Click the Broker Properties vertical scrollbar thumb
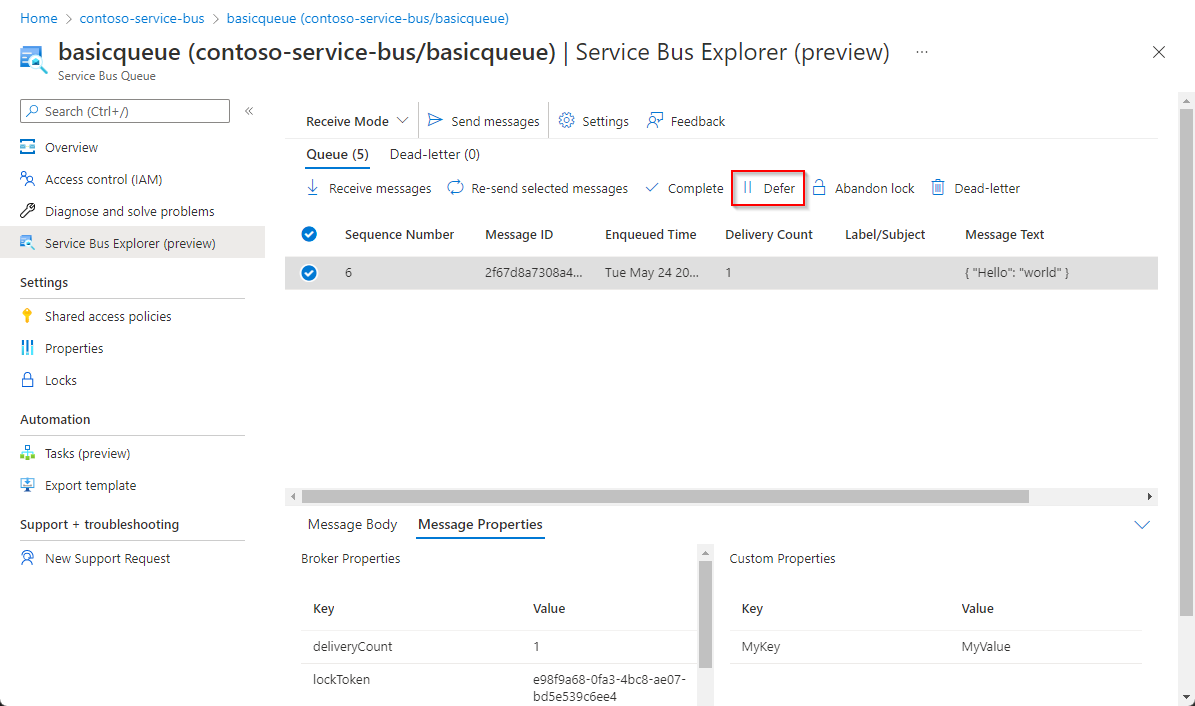1195x706 pixels. tap(705, 615)
